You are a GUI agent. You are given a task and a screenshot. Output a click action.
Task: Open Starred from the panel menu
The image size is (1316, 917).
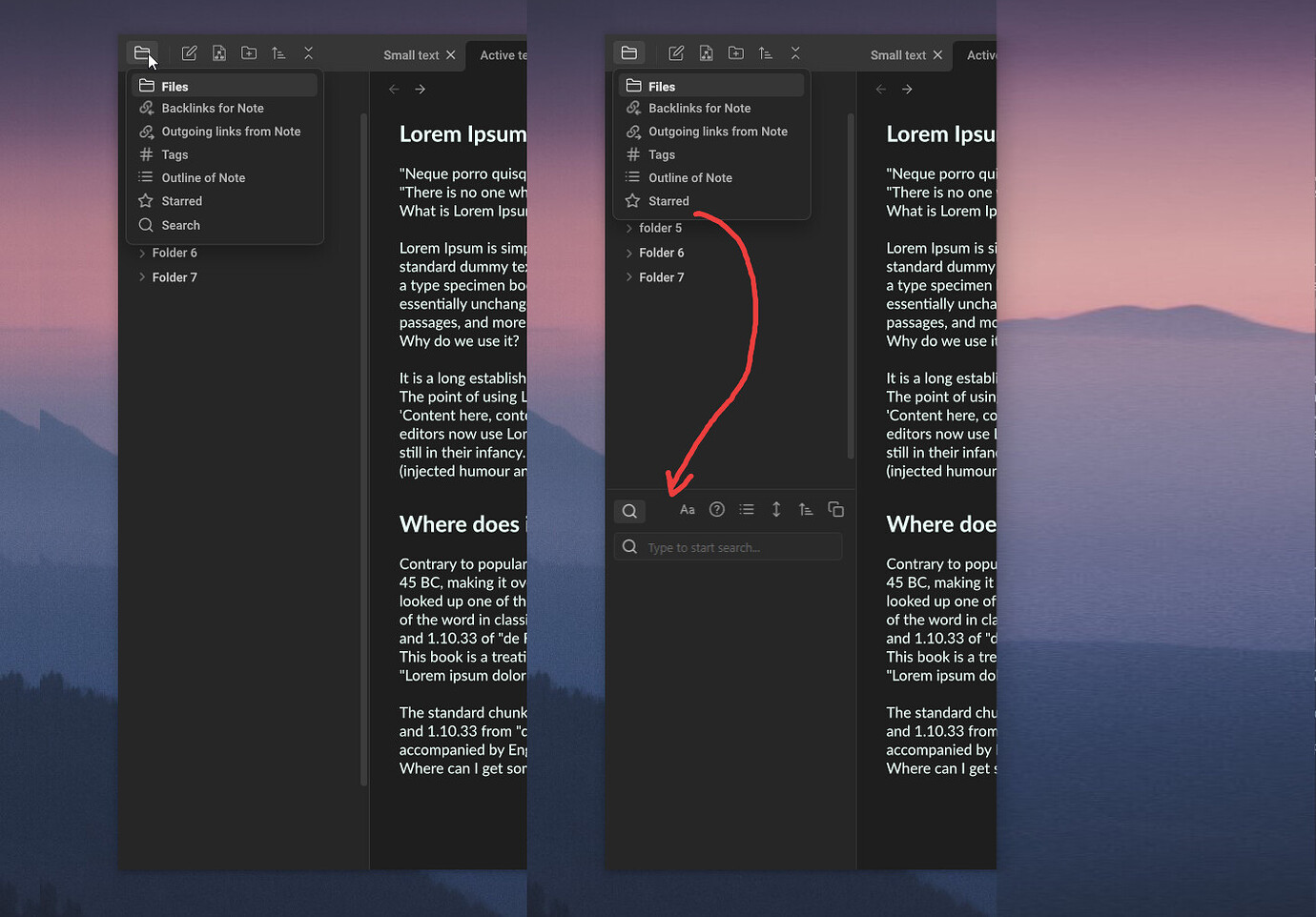pyautogui.click(x=181, y=200)
